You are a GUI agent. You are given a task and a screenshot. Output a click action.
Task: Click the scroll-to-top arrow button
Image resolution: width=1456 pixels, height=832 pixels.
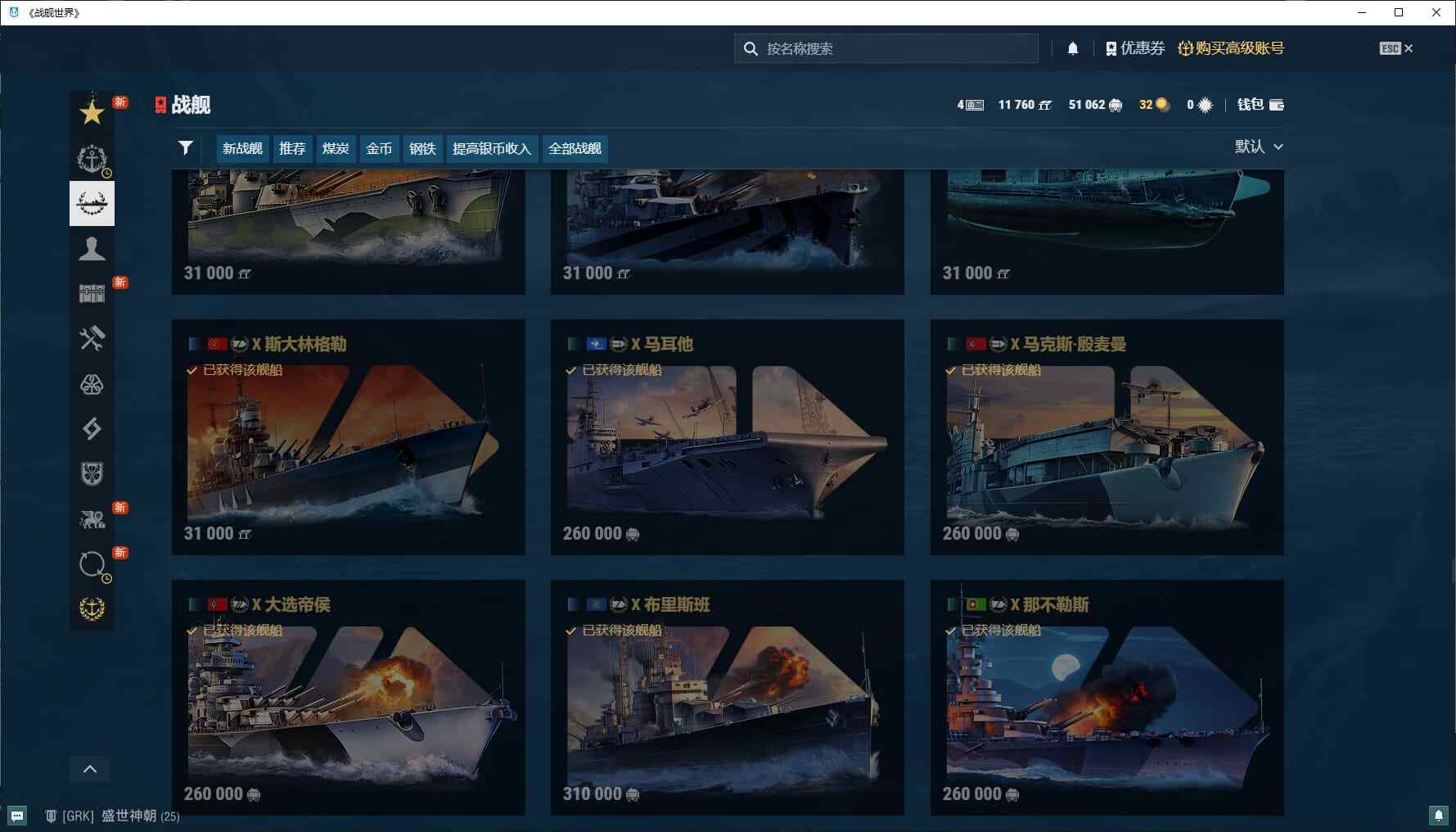90,769
